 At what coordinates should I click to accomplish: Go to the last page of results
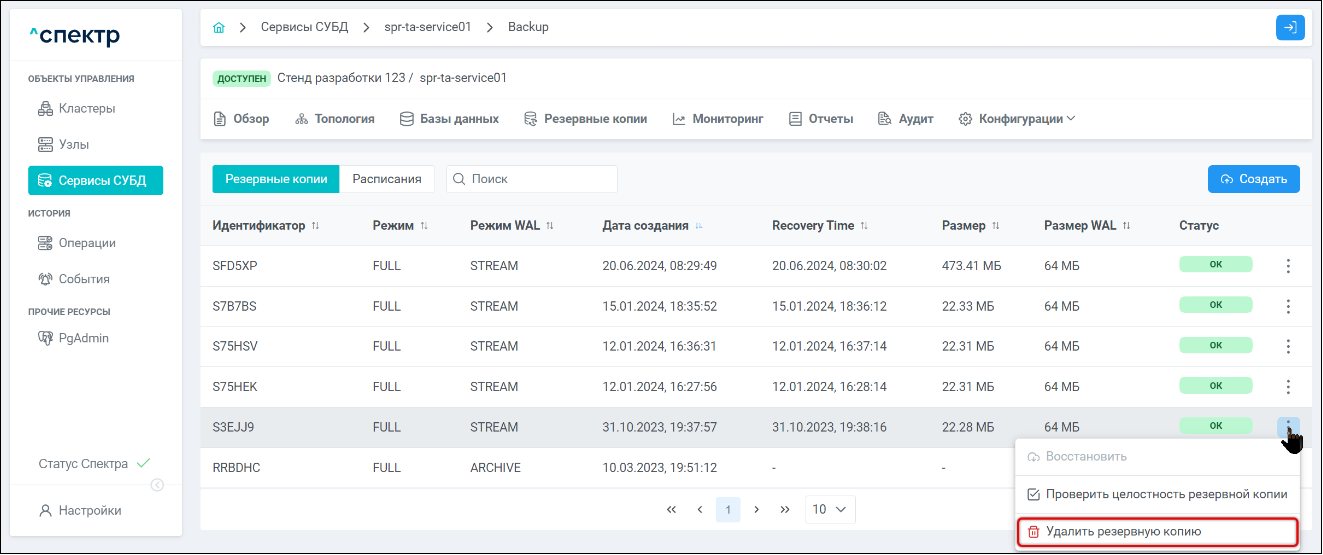point(785,509)
